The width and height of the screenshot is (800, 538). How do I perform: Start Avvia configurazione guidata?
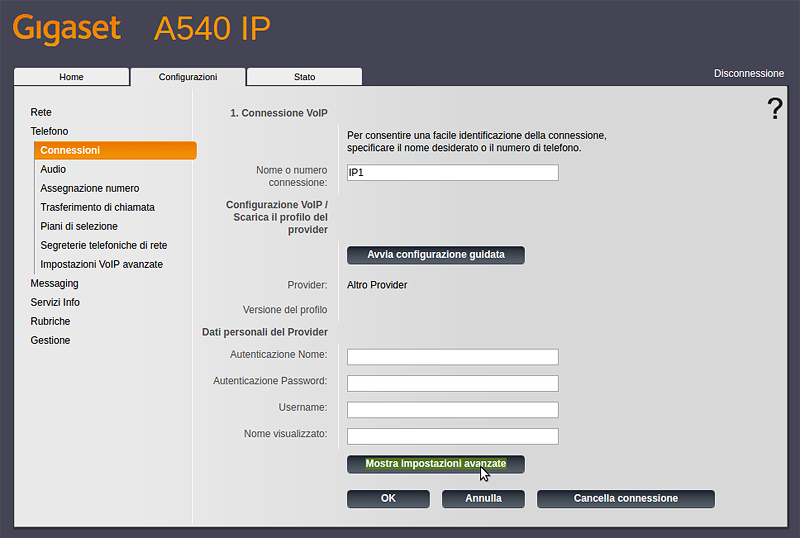click(x=436, y=255)
